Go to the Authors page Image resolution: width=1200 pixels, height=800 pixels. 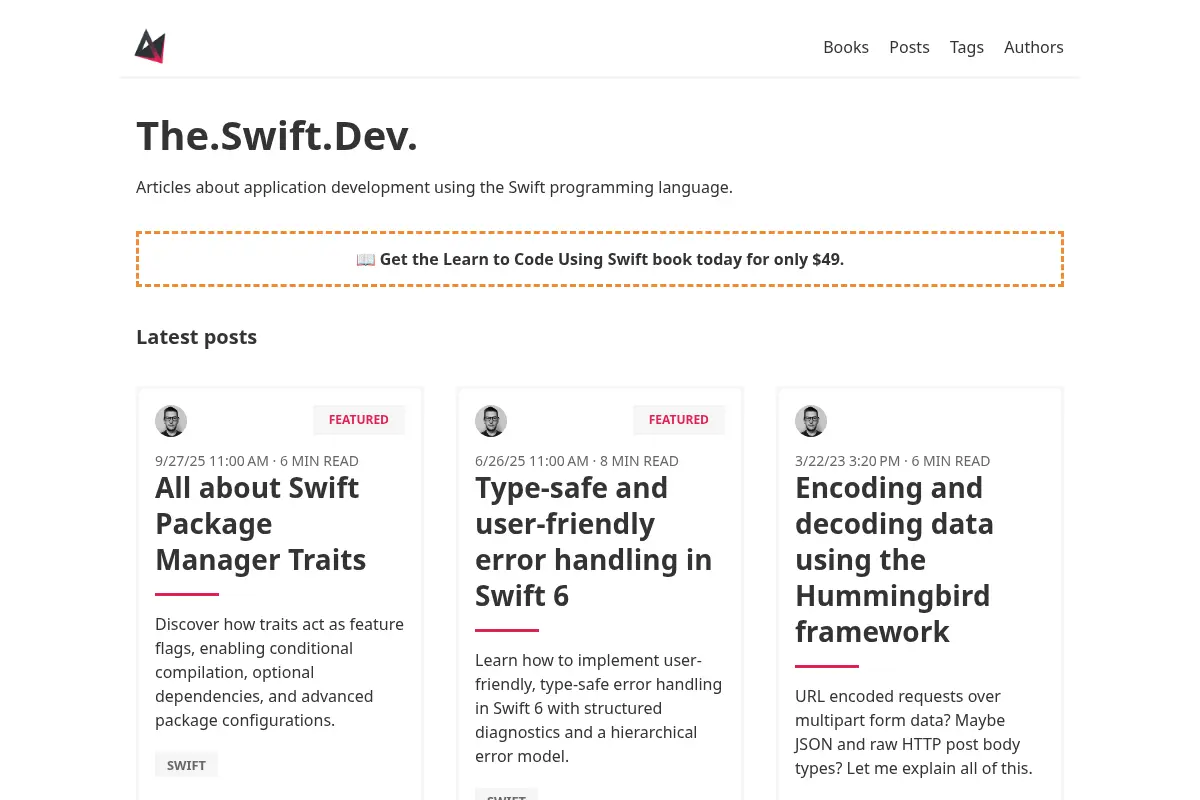click(x=1034, y=47)
